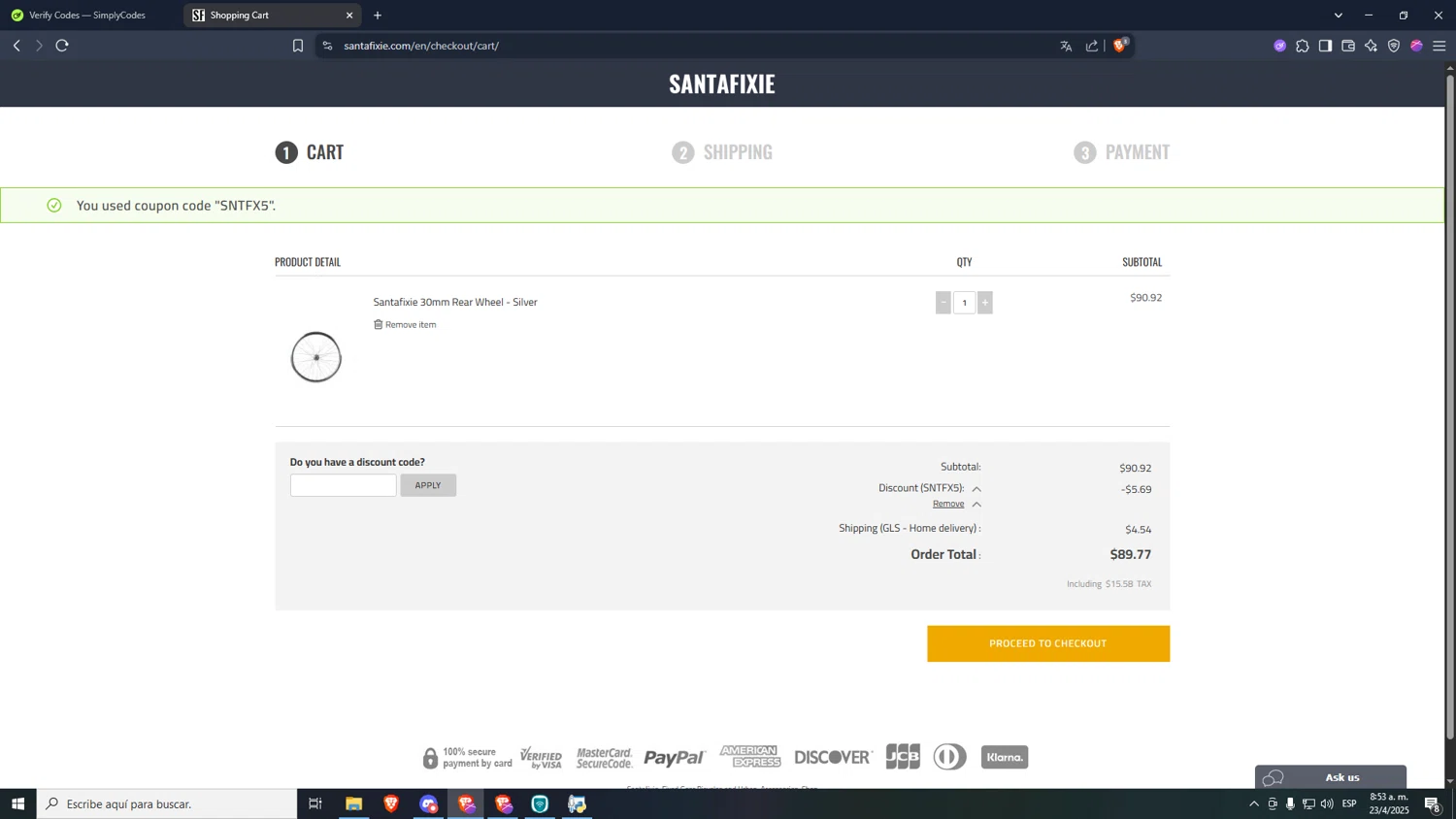
Task: Click the network tray icon
Action: pos(1308,803)
